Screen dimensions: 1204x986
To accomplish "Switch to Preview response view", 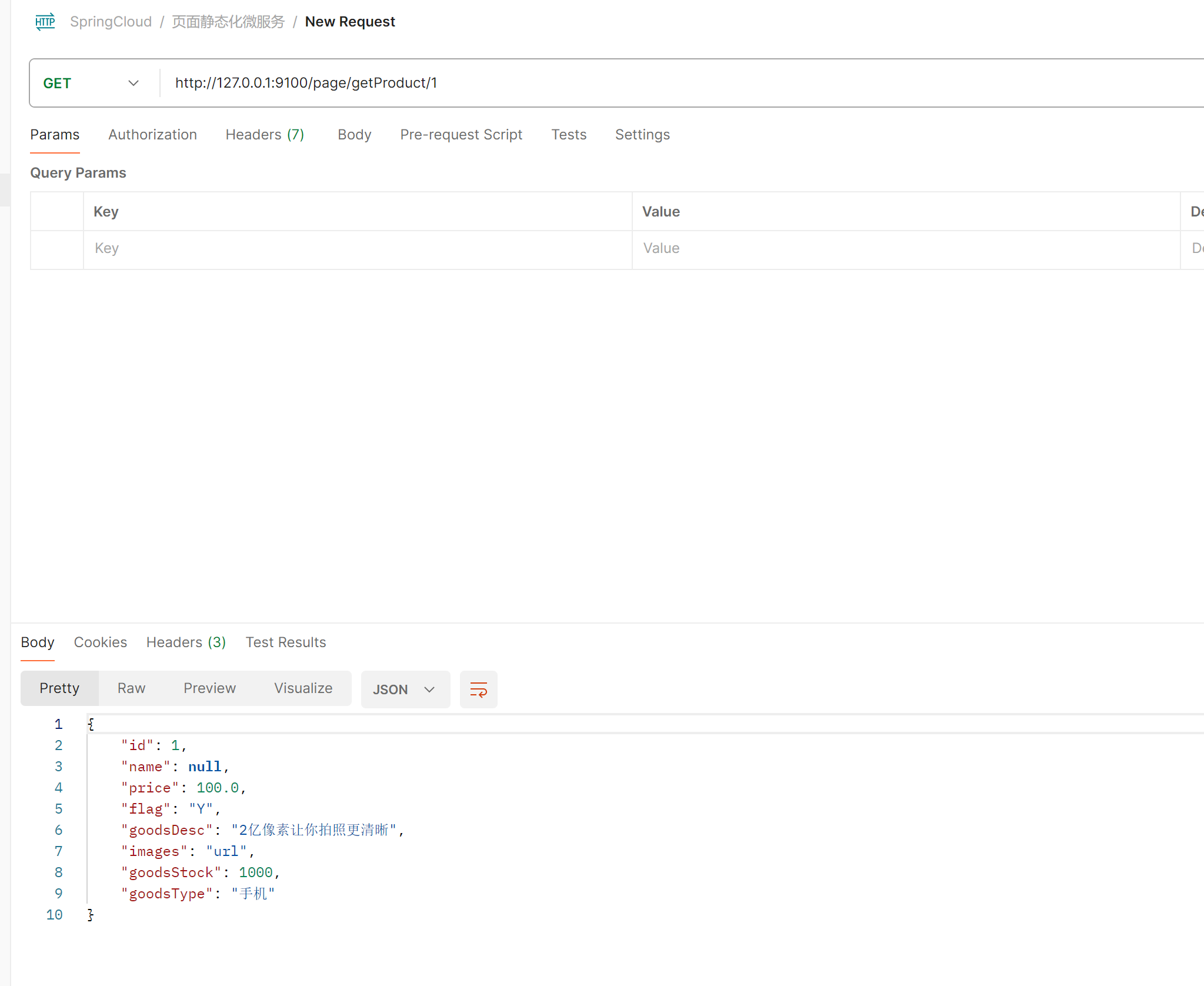I will pos(209,688).
